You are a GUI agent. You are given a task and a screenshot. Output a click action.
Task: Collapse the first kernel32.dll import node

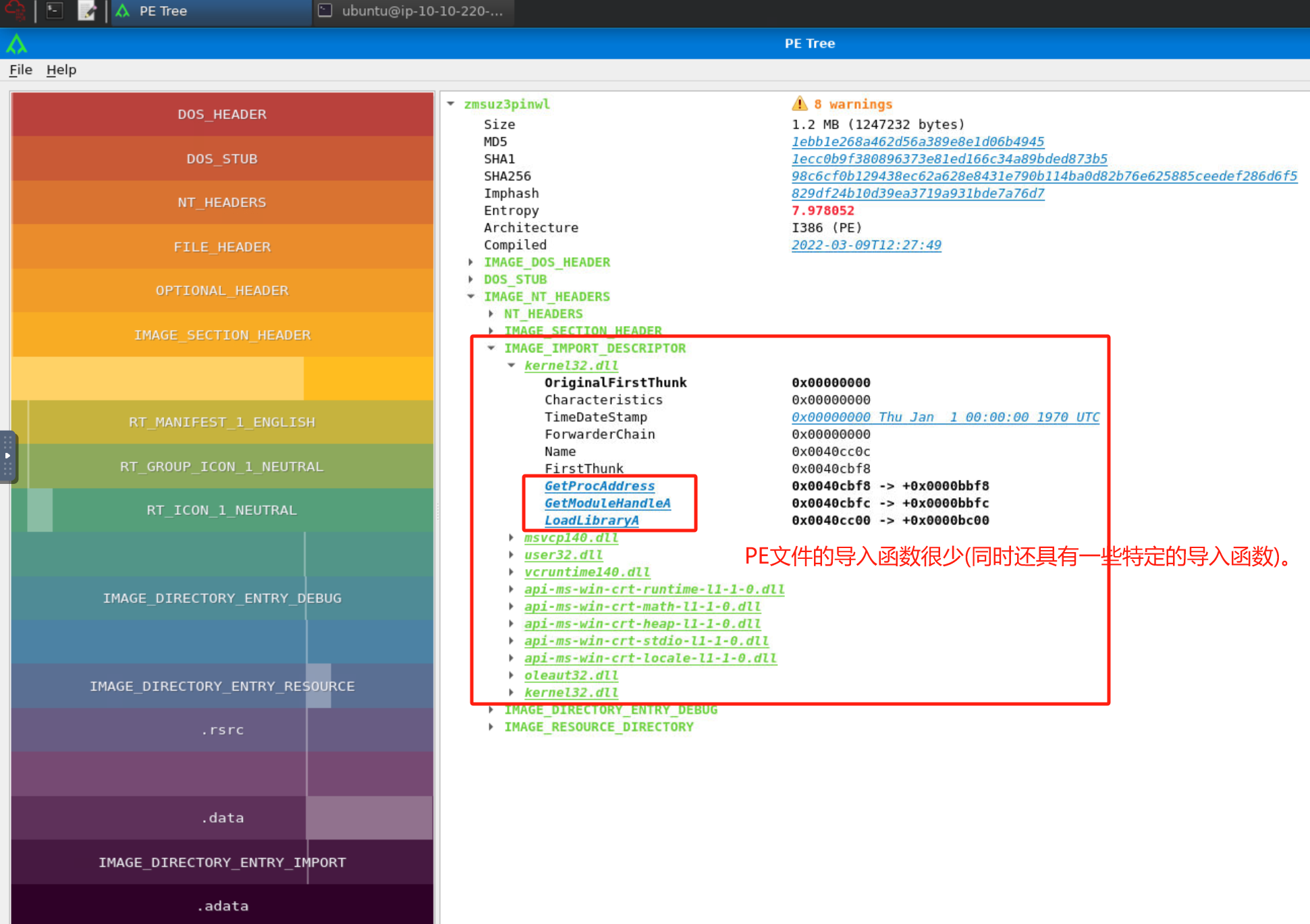[x=512, y=365]
